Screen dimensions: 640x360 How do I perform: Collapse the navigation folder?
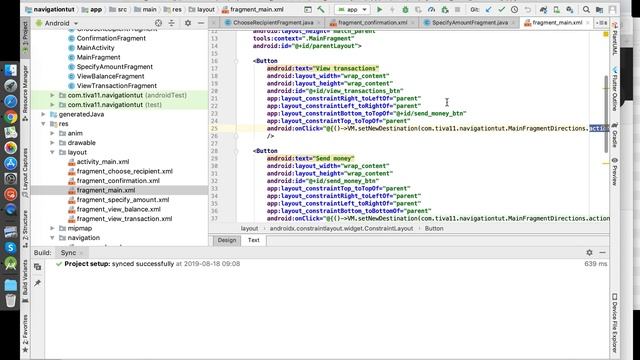(52, 238)
